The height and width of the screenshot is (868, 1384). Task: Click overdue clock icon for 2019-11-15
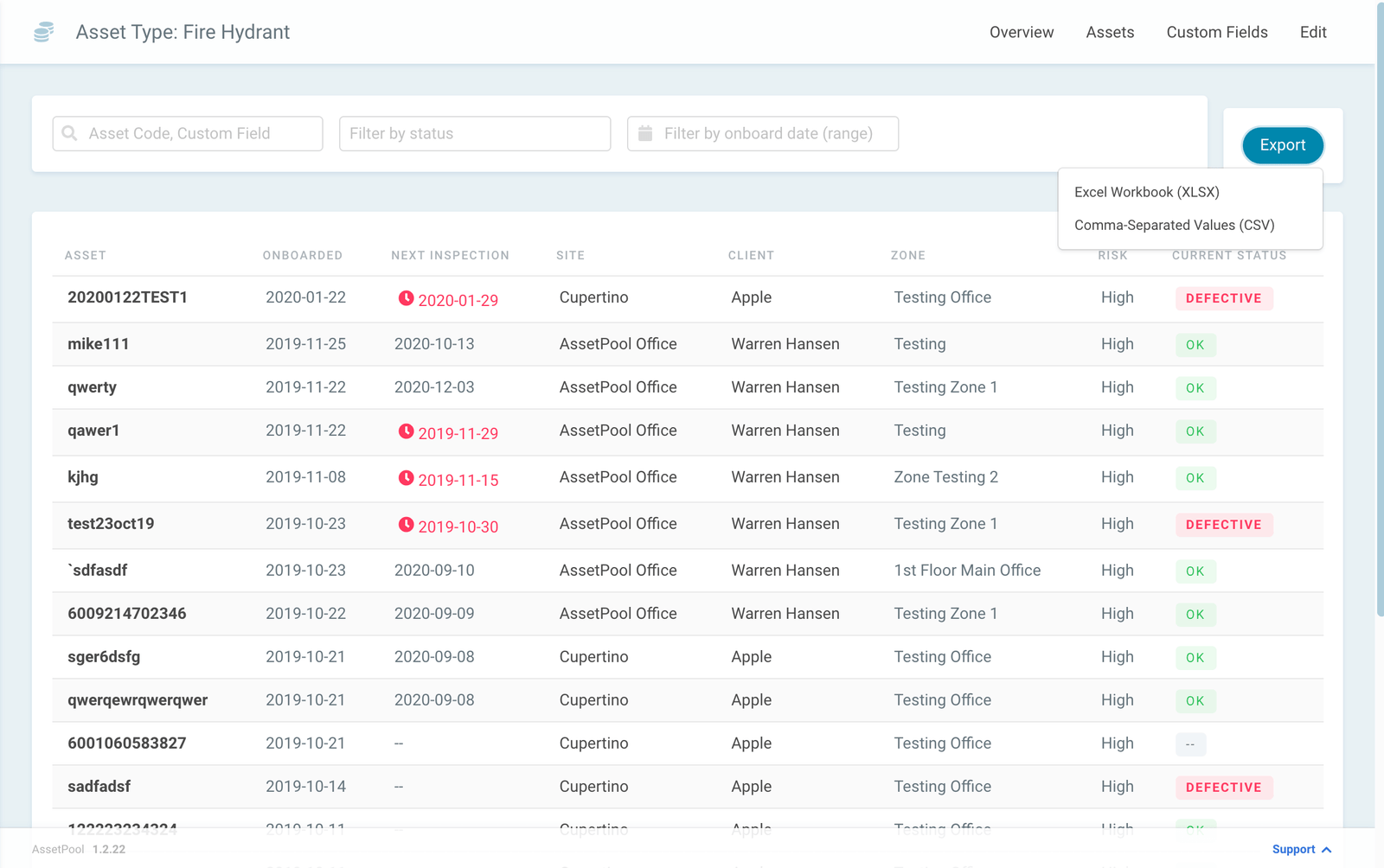(x=406, y=478)
